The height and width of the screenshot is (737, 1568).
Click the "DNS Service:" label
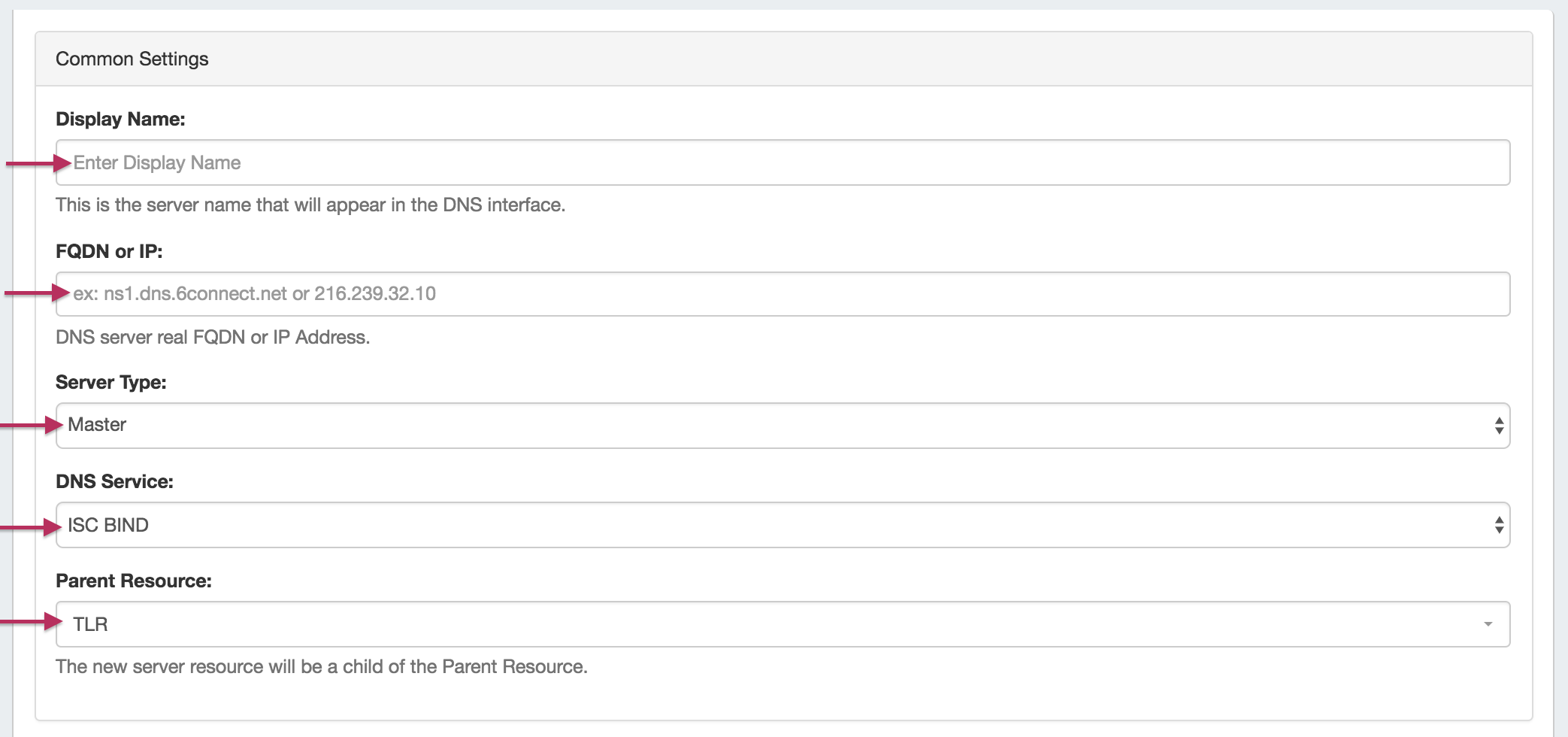114,481
